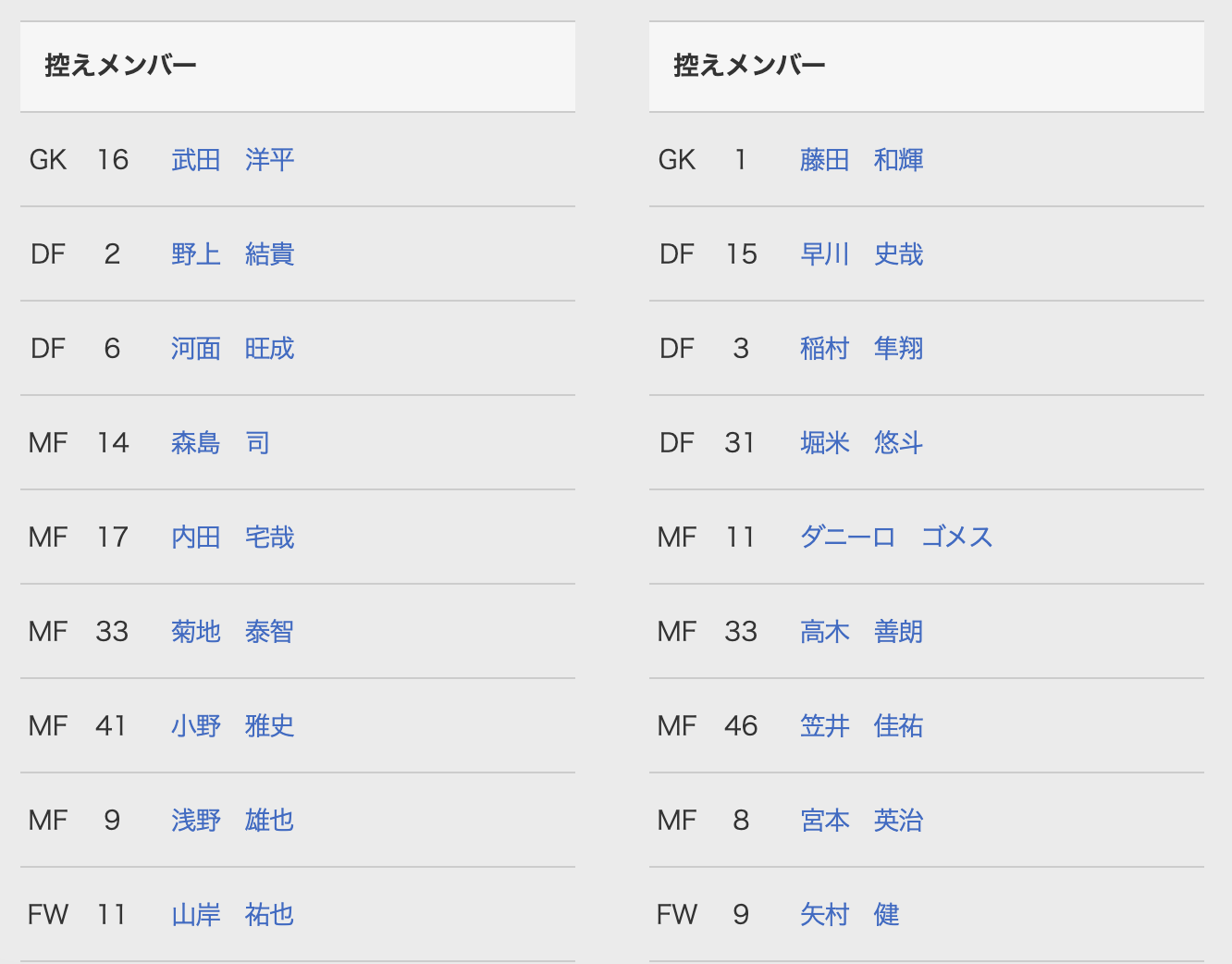Open 高木 善朗 profile link

coord(862,632)
